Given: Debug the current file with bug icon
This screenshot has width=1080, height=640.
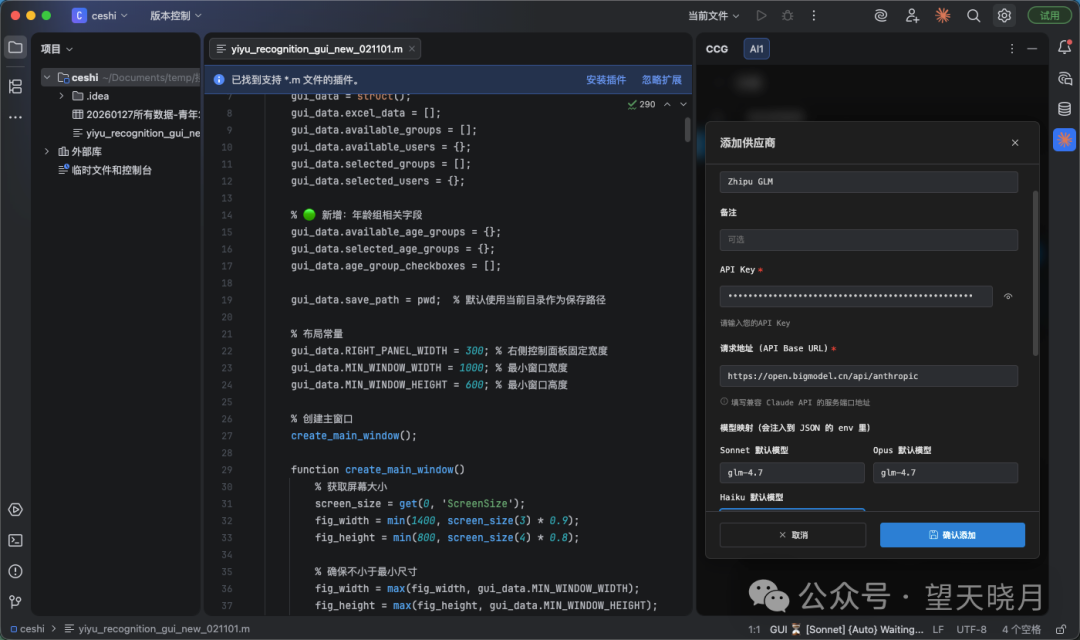Looking at the screenshot, I should [x=787, y=15].
